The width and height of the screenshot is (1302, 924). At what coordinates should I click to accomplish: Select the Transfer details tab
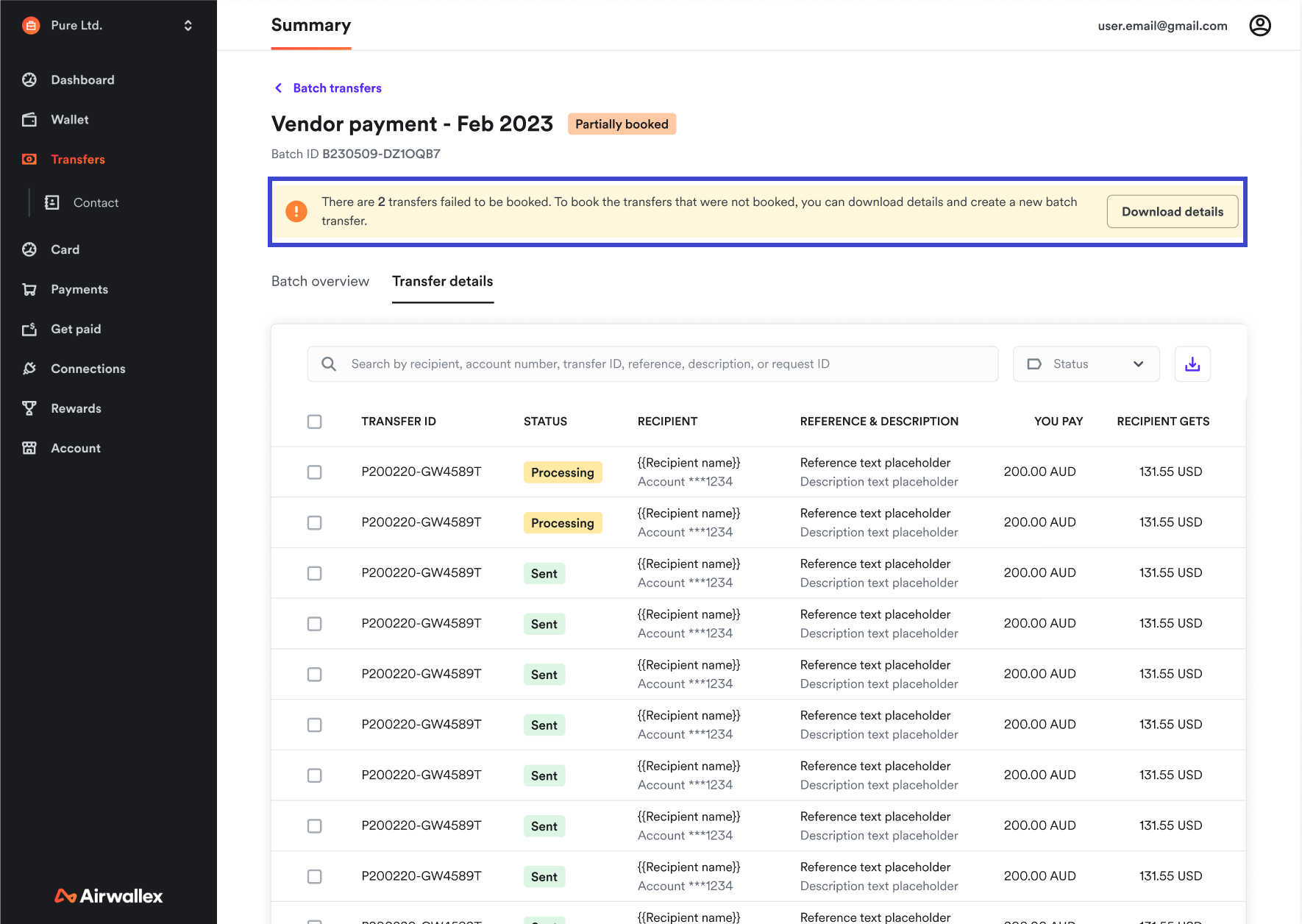(443, 281)
